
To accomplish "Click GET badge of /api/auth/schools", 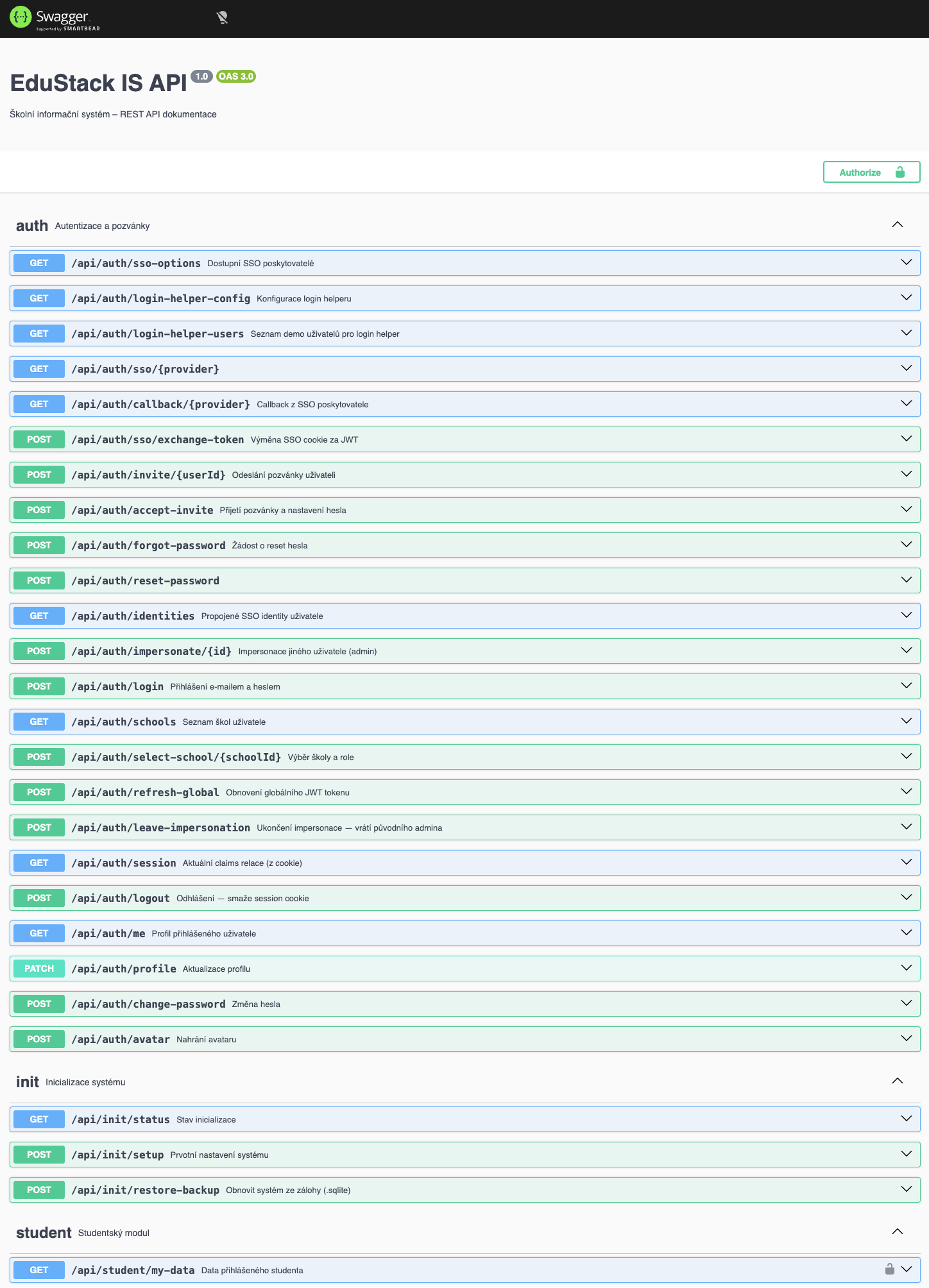I will [x=39, y=722].
